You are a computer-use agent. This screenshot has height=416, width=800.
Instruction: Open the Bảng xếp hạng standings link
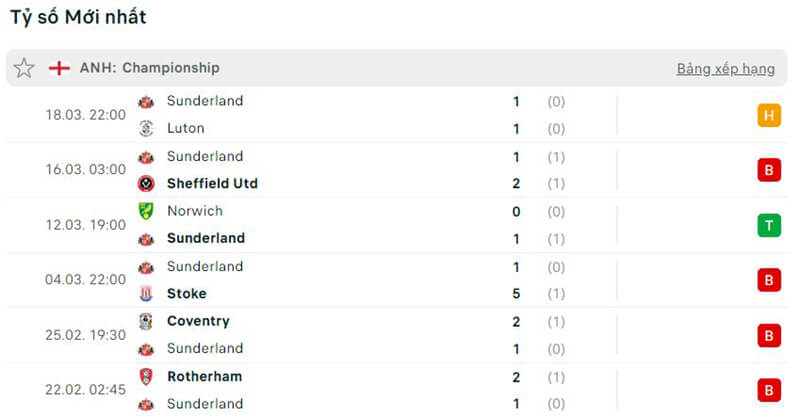(725, 69)
